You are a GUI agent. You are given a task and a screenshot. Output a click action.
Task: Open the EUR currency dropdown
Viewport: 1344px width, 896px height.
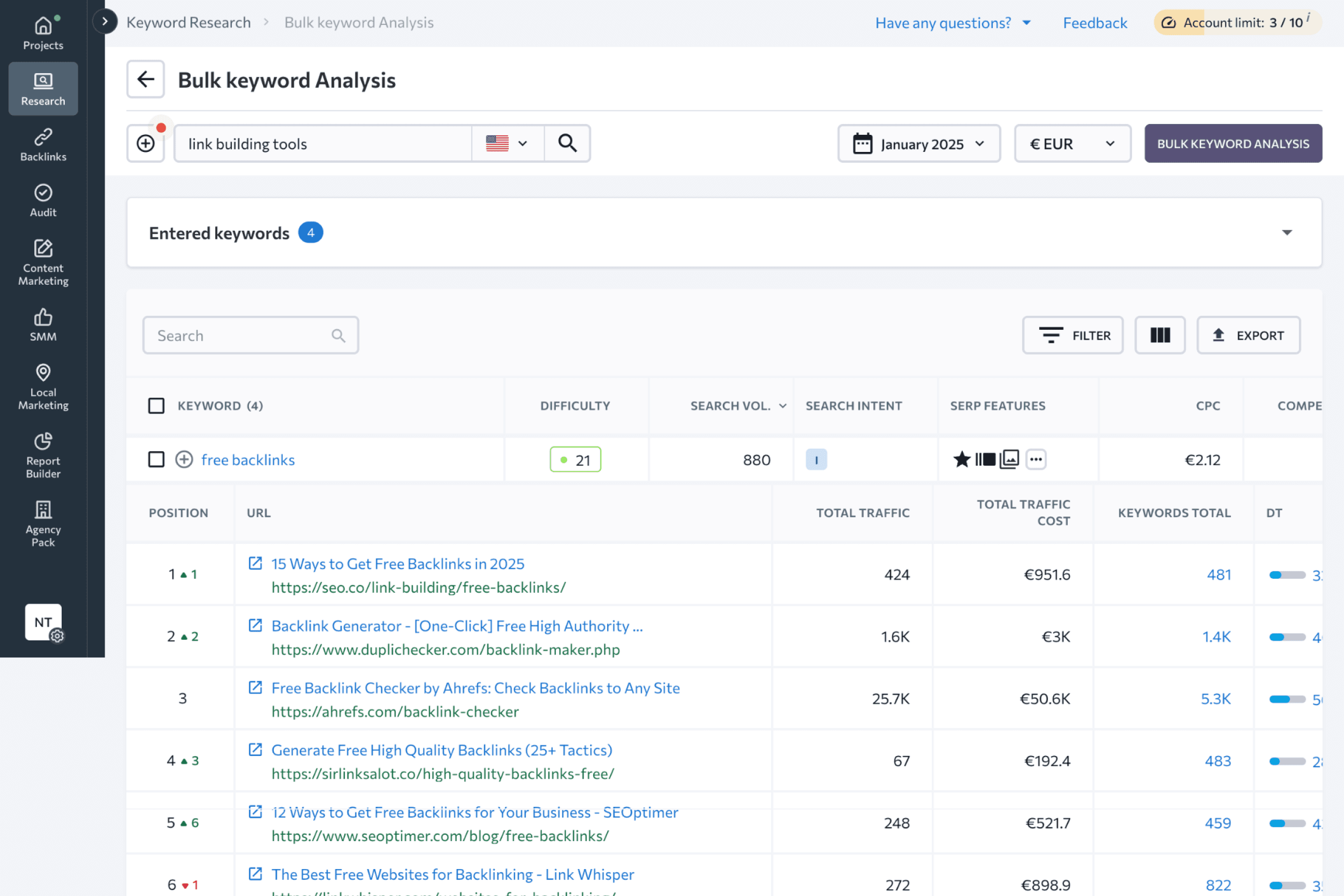[x=1072, y=144]
